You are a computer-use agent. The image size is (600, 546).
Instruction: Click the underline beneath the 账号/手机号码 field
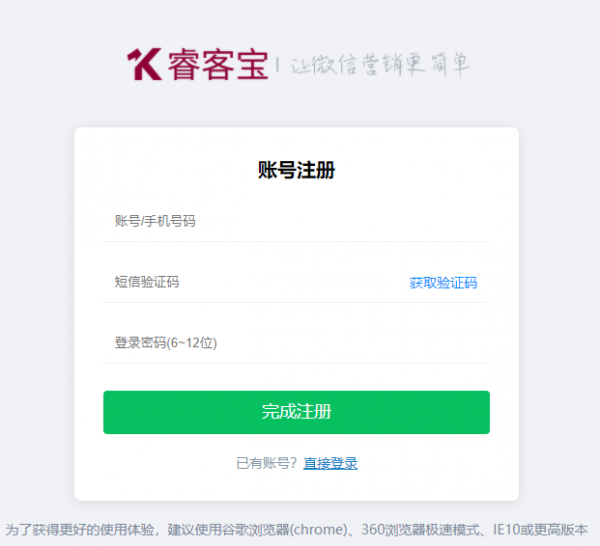pyautogui.click(x=296, y=241)
